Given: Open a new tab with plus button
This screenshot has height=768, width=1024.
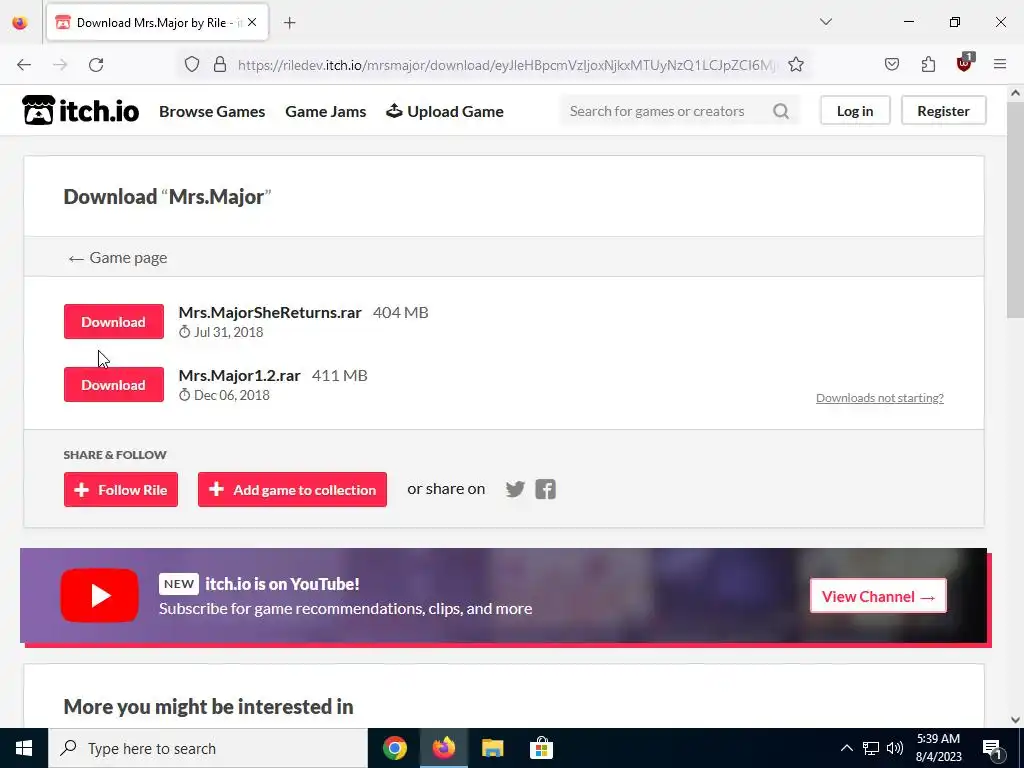Looking at the screenshot, I should pos(290,23).
